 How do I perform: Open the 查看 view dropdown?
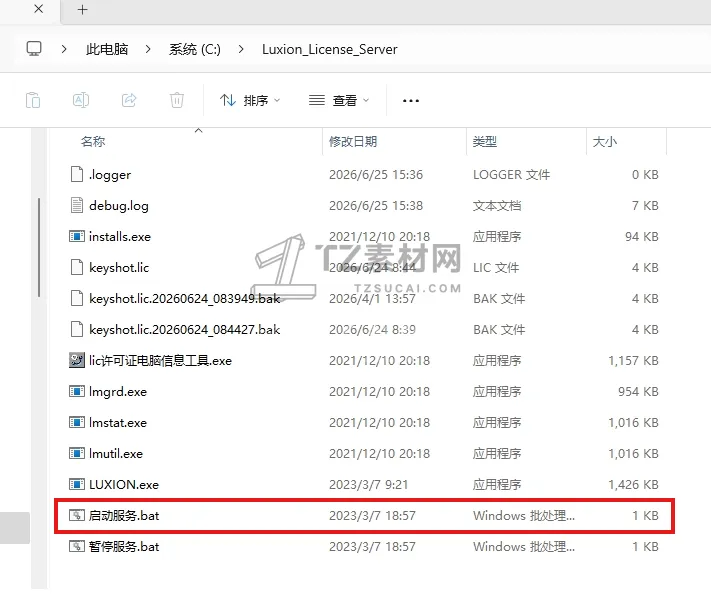[x=339, y=100]
